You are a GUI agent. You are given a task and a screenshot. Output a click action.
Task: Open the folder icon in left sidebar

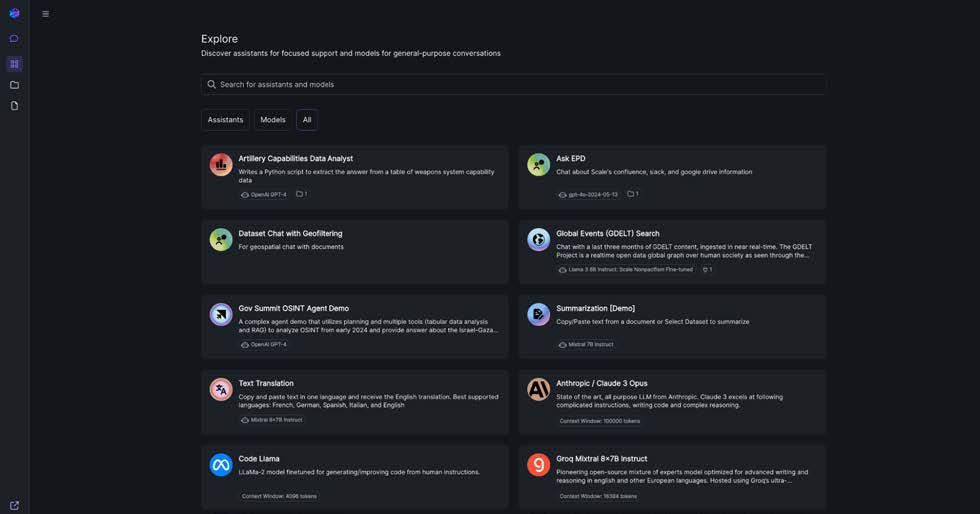click(x=14, y=85)
